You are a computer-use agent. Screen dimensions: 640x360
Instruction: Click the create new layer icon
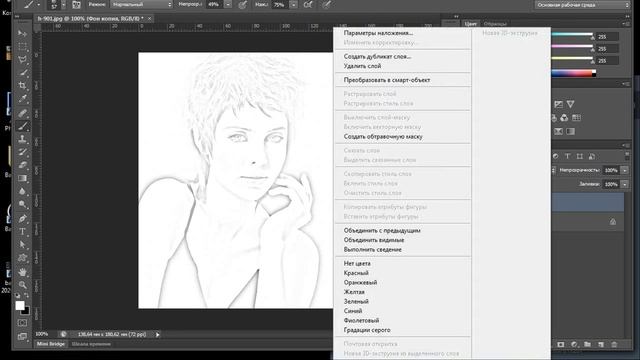600,344
